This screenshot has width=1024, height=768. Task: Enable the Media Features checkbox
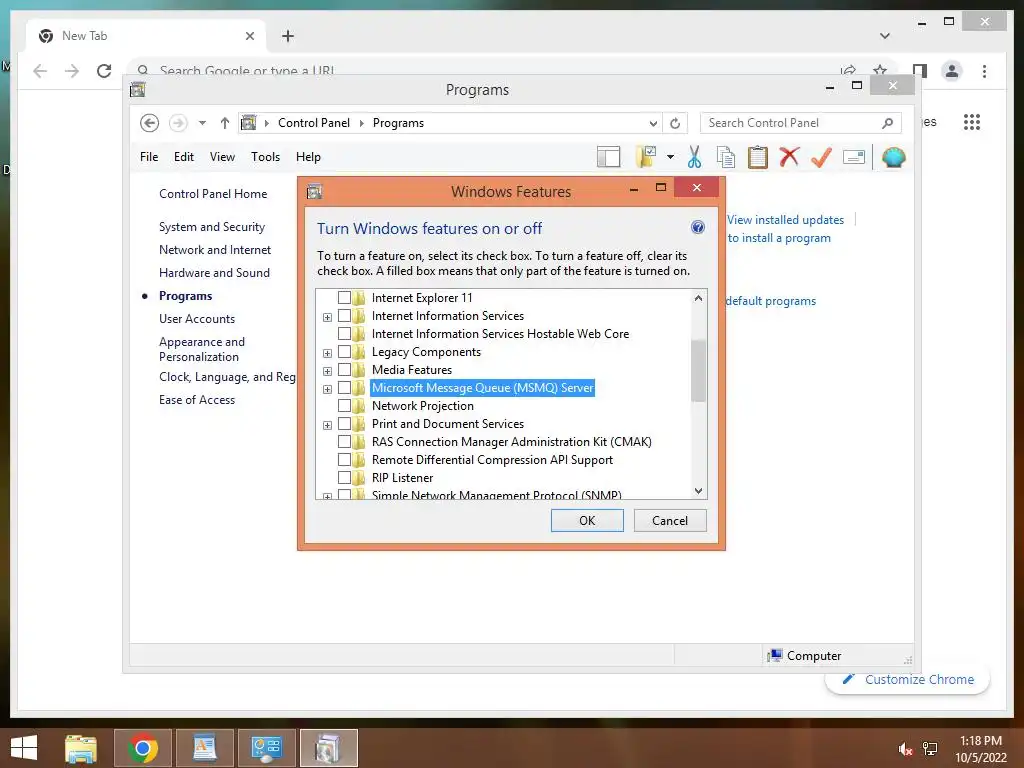344,370
